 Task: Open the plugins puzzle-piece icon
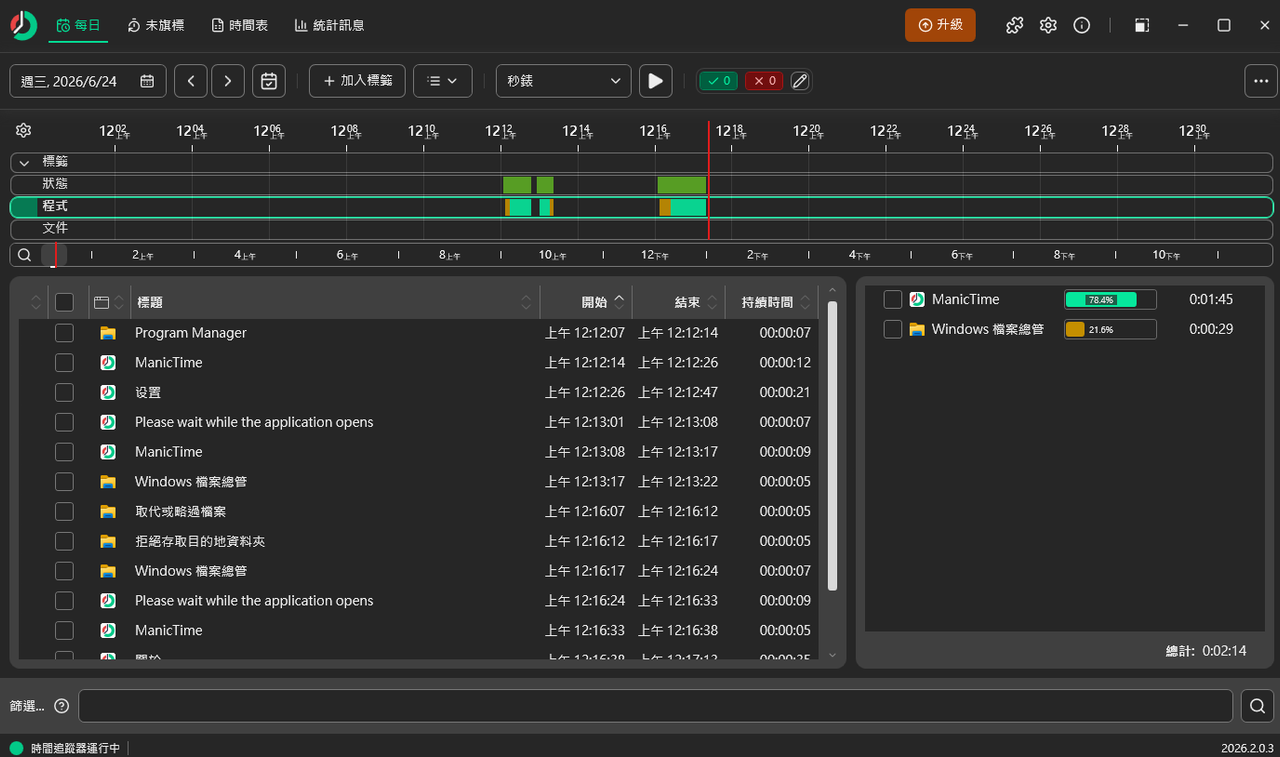tap(1014, 25)
